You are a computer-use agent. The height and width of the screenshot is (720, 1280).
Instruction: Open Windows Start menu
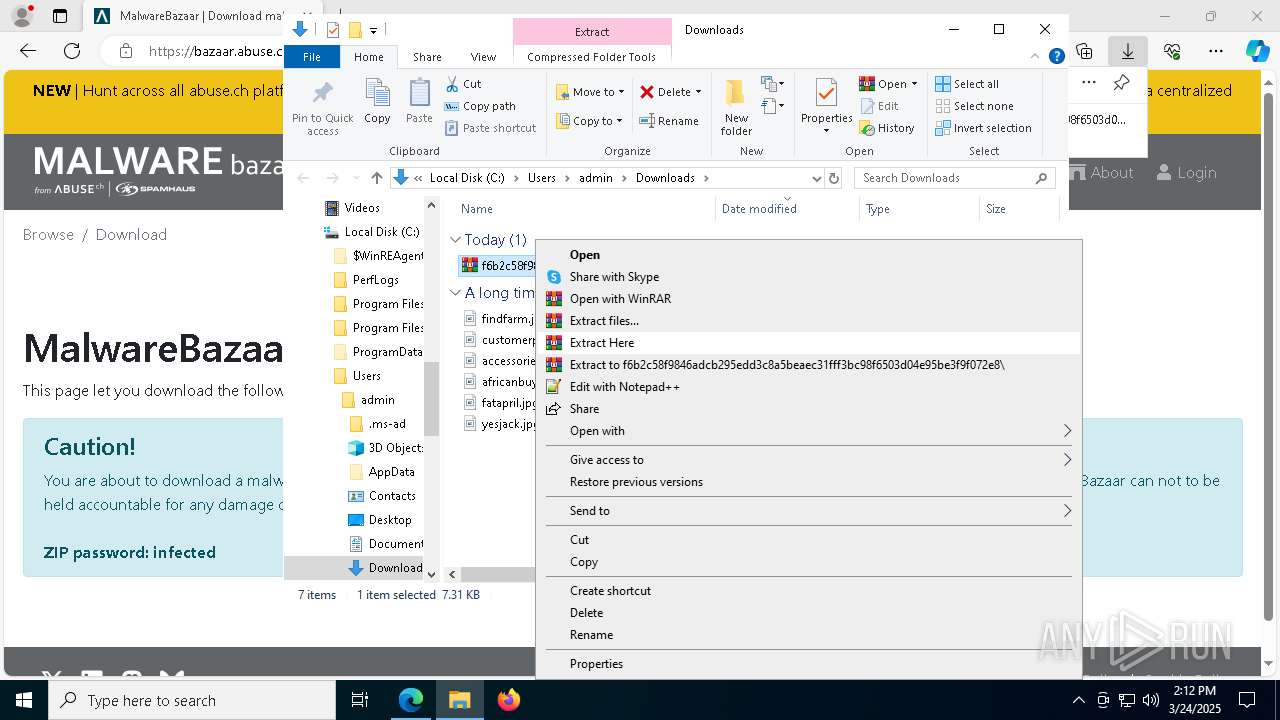pos(24,700)
